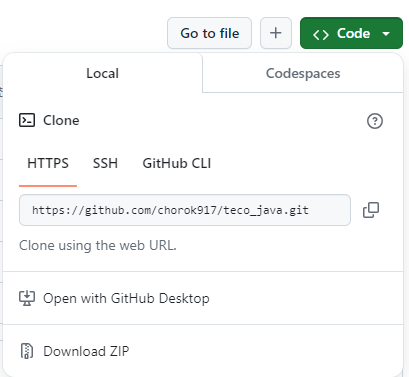Select the HTTPS clone tab
409x377 pixels.
point(48,164)
